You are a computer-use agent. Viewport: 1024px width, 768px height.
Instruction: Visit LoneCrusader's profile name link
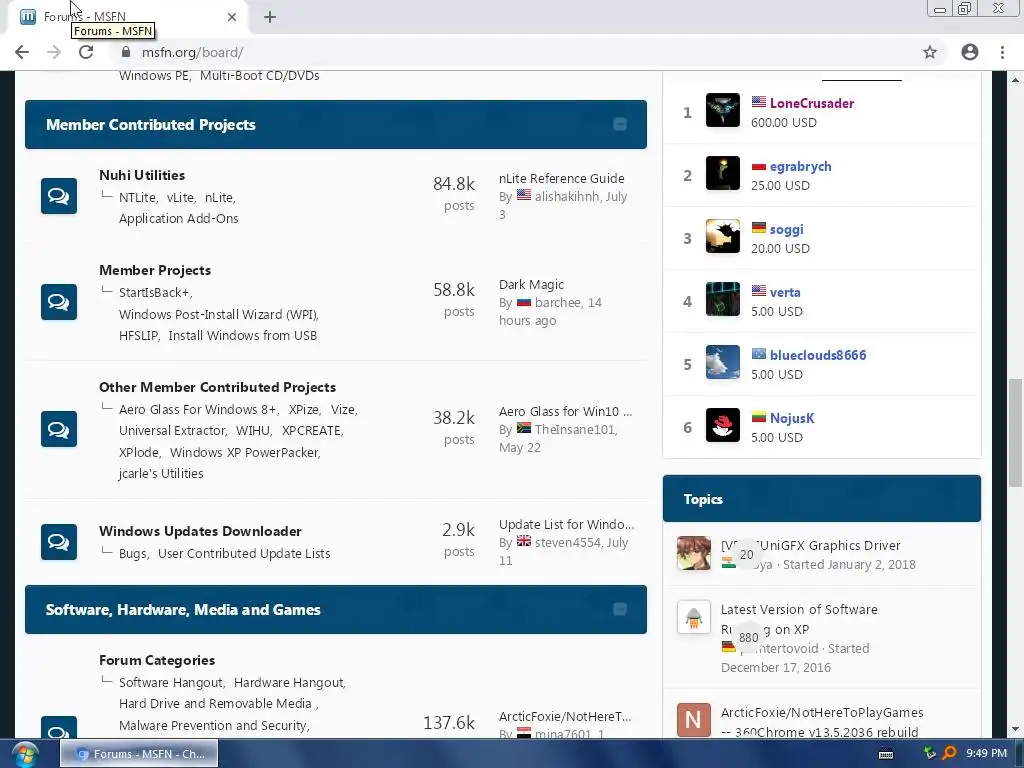[812, 103]
